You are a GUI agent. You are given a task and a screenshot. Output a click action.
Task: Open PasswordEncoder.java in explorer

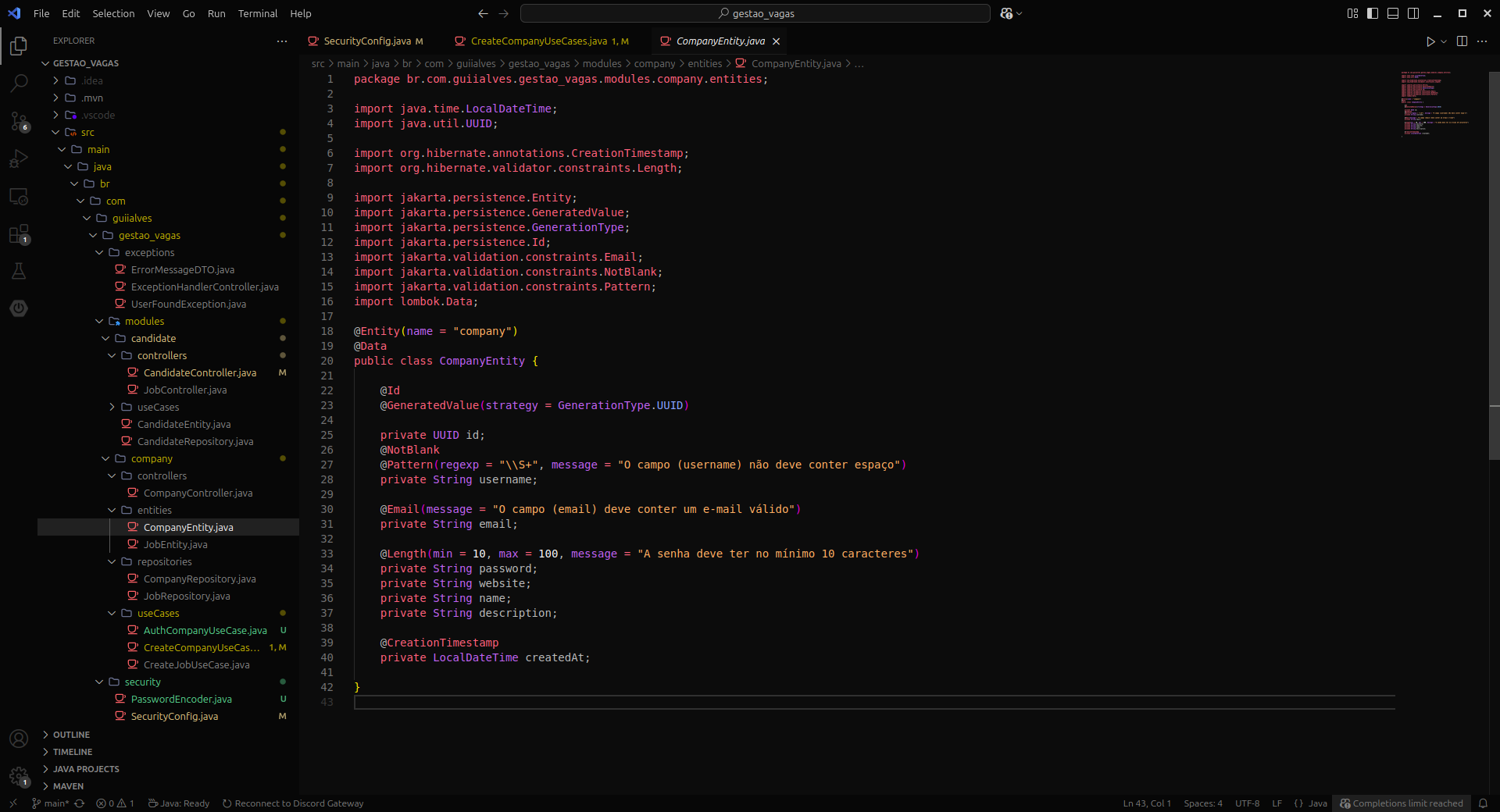tap(181, 699)
